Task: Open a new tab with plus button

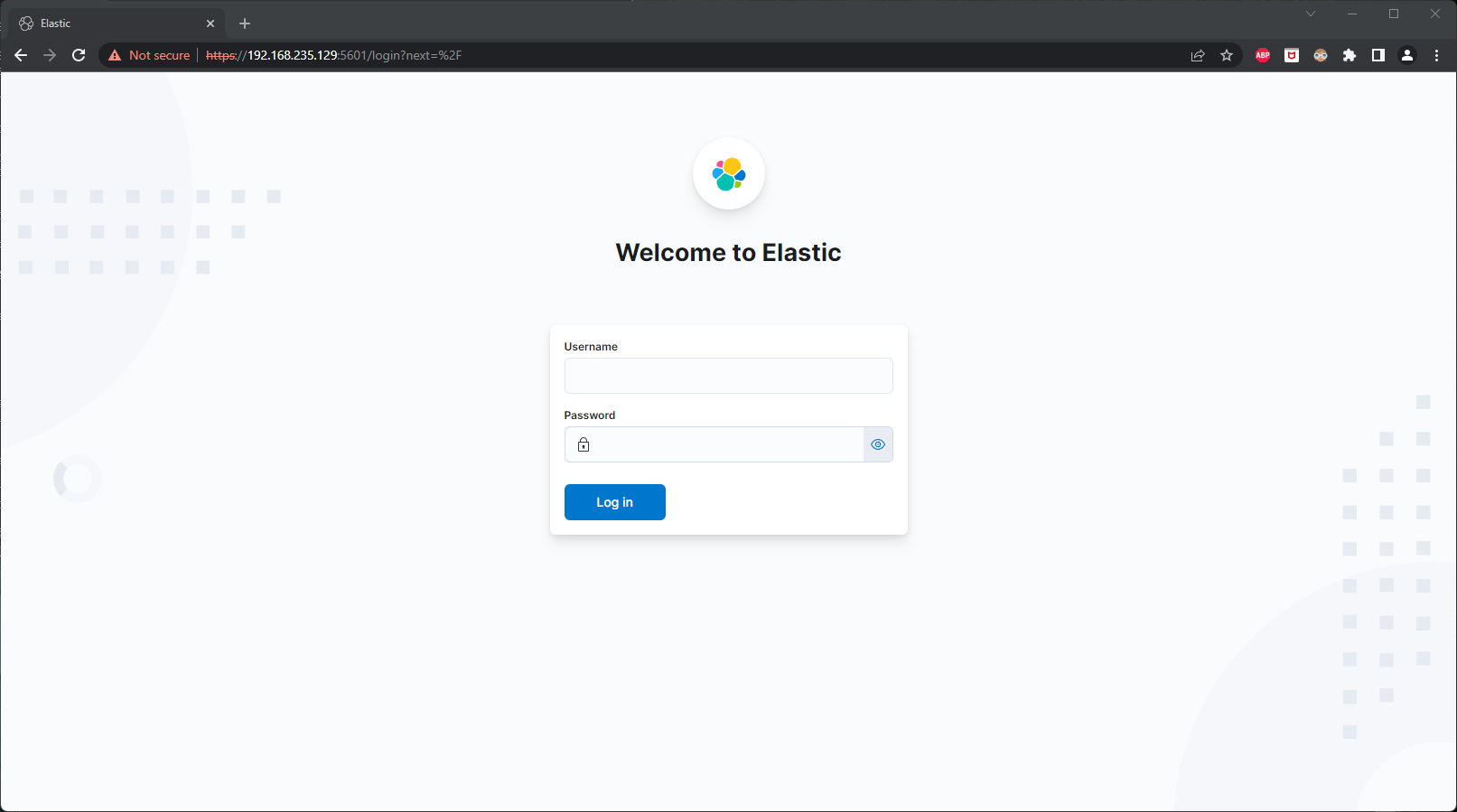Action: 245,23
